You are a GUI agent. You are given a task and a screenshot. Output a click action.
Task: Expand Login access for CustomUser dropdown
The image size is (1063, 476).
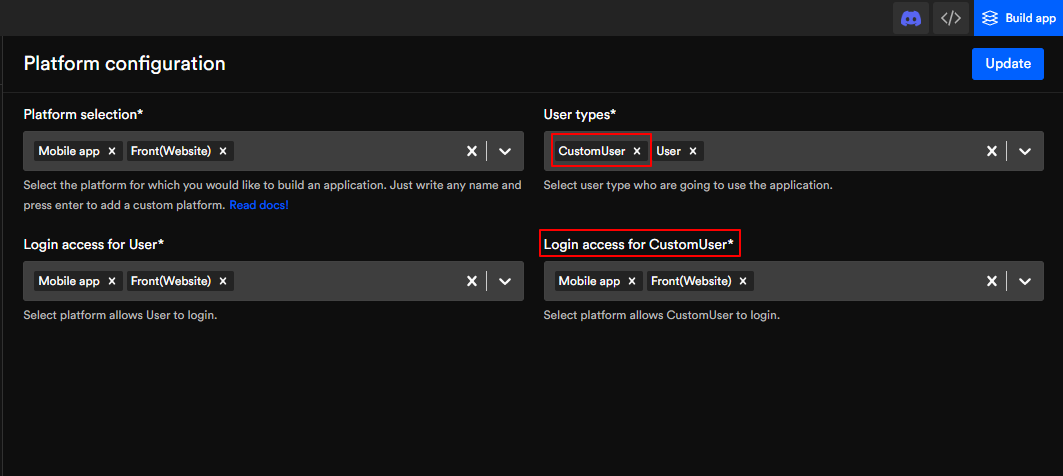[1025, 281]
